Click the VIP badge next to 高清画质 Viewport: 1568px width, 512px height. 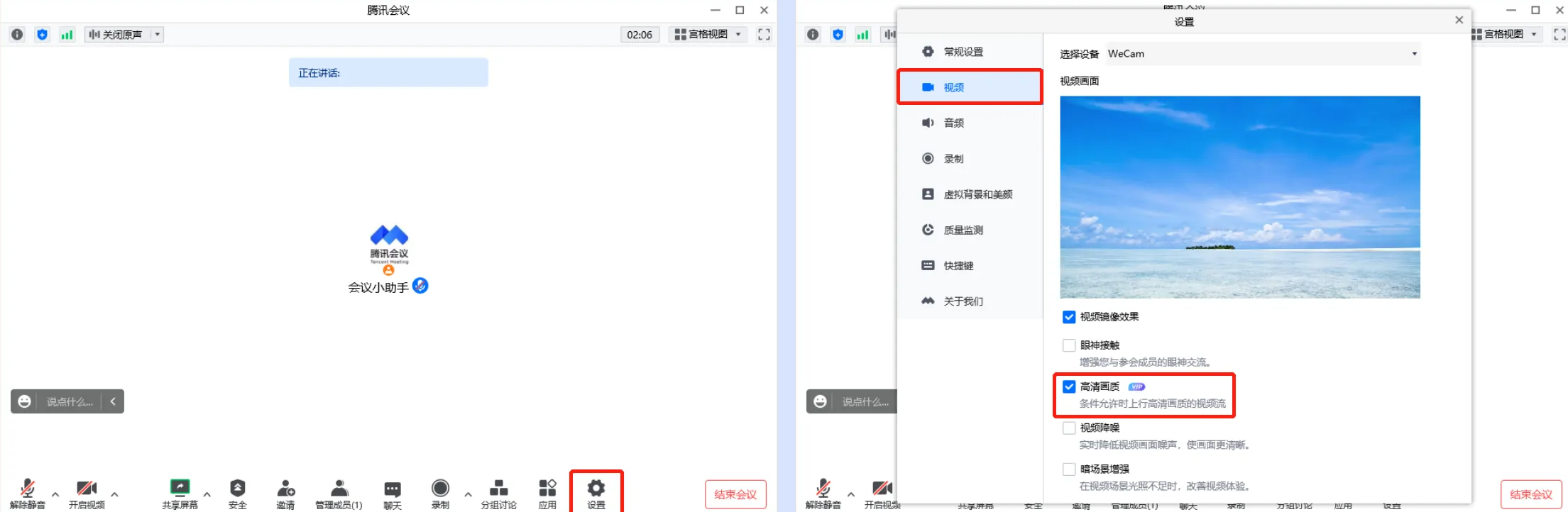tap(1136, 387)
